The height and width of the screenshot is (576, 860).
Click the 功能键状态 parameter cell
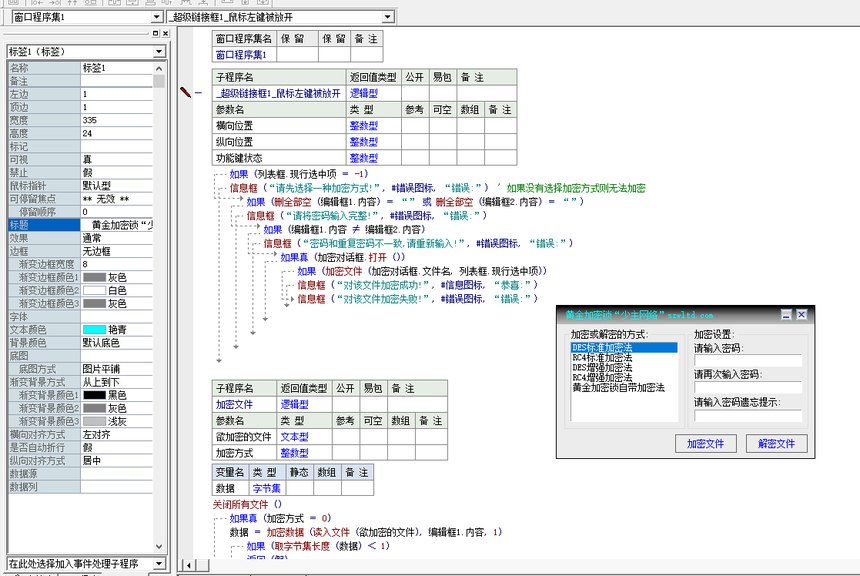tap(279, 158)
